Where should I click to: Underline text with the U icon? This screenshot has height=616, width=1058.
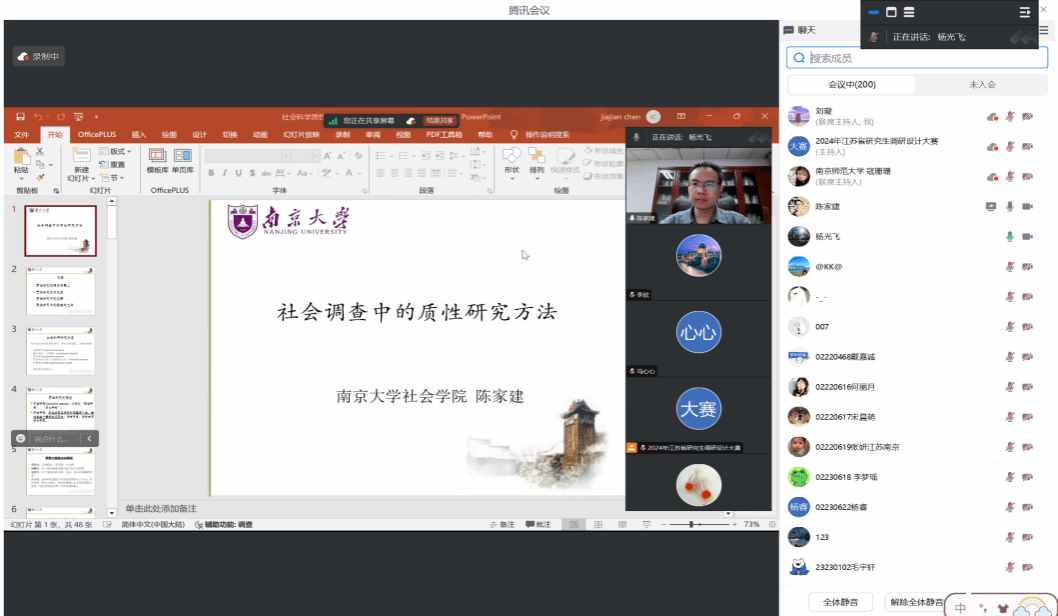[238, 173]
